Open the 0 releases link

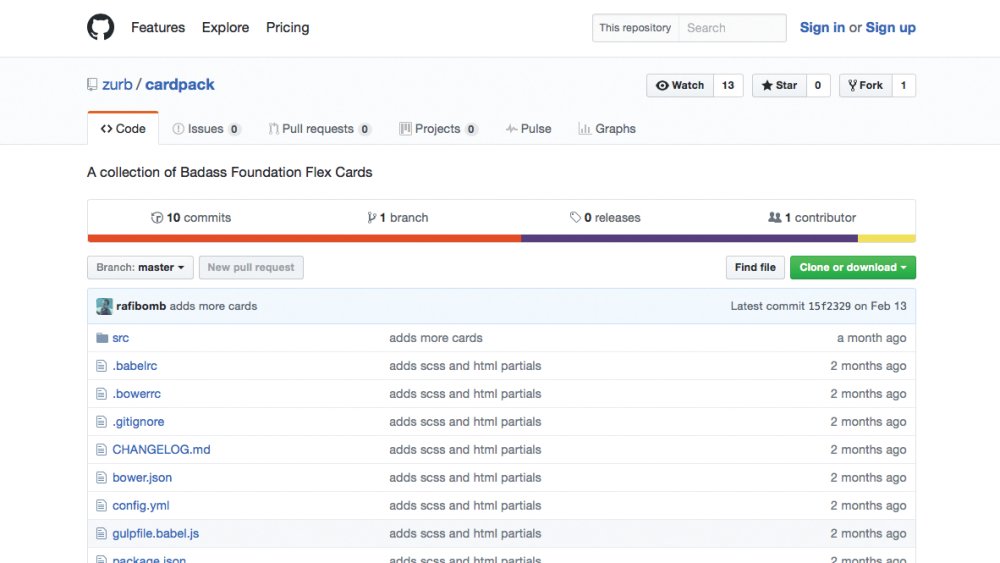point(605,217)
